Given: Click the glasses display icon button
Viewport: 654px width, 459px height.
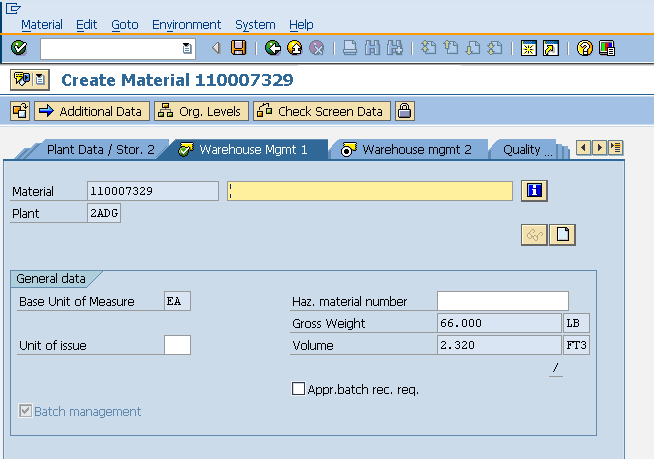Looking at the screenshot, I should point(534,235).
